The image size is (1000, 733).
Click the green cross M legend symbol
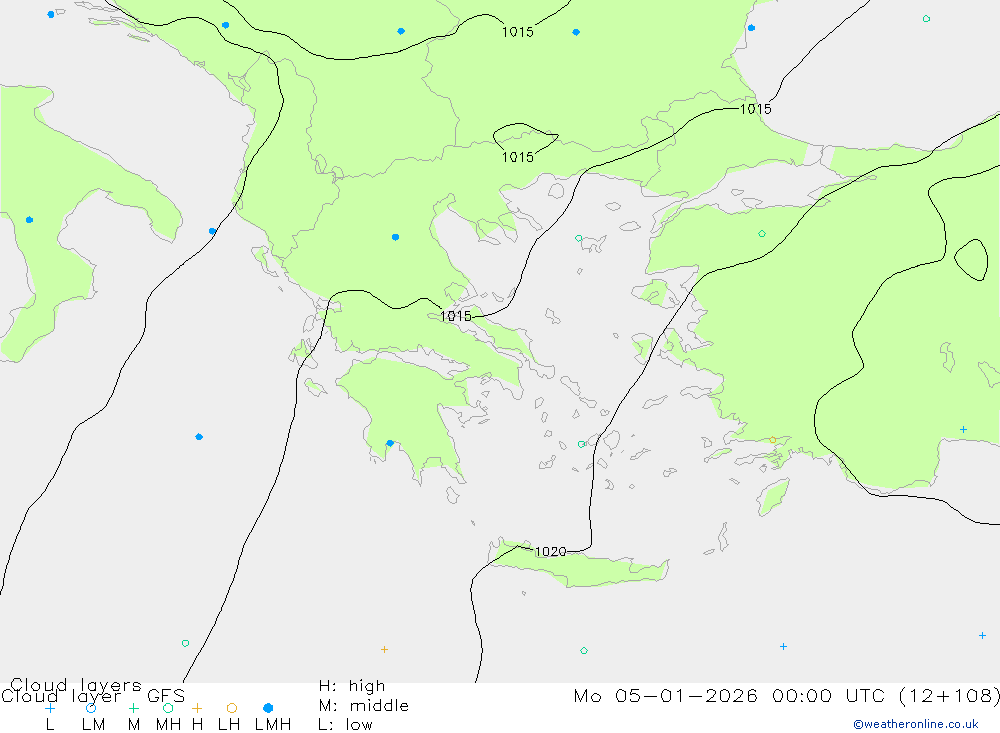[x=133, y=708]
